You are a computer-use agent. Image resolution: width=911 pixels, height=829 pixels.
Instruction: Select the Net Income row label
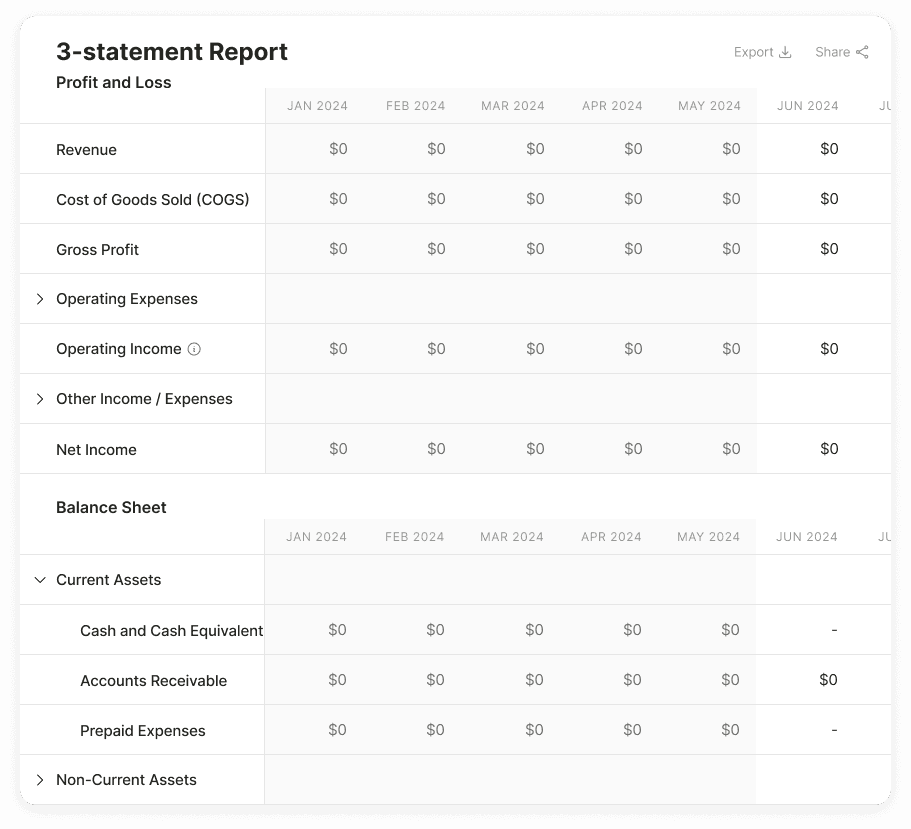point(96,450)
